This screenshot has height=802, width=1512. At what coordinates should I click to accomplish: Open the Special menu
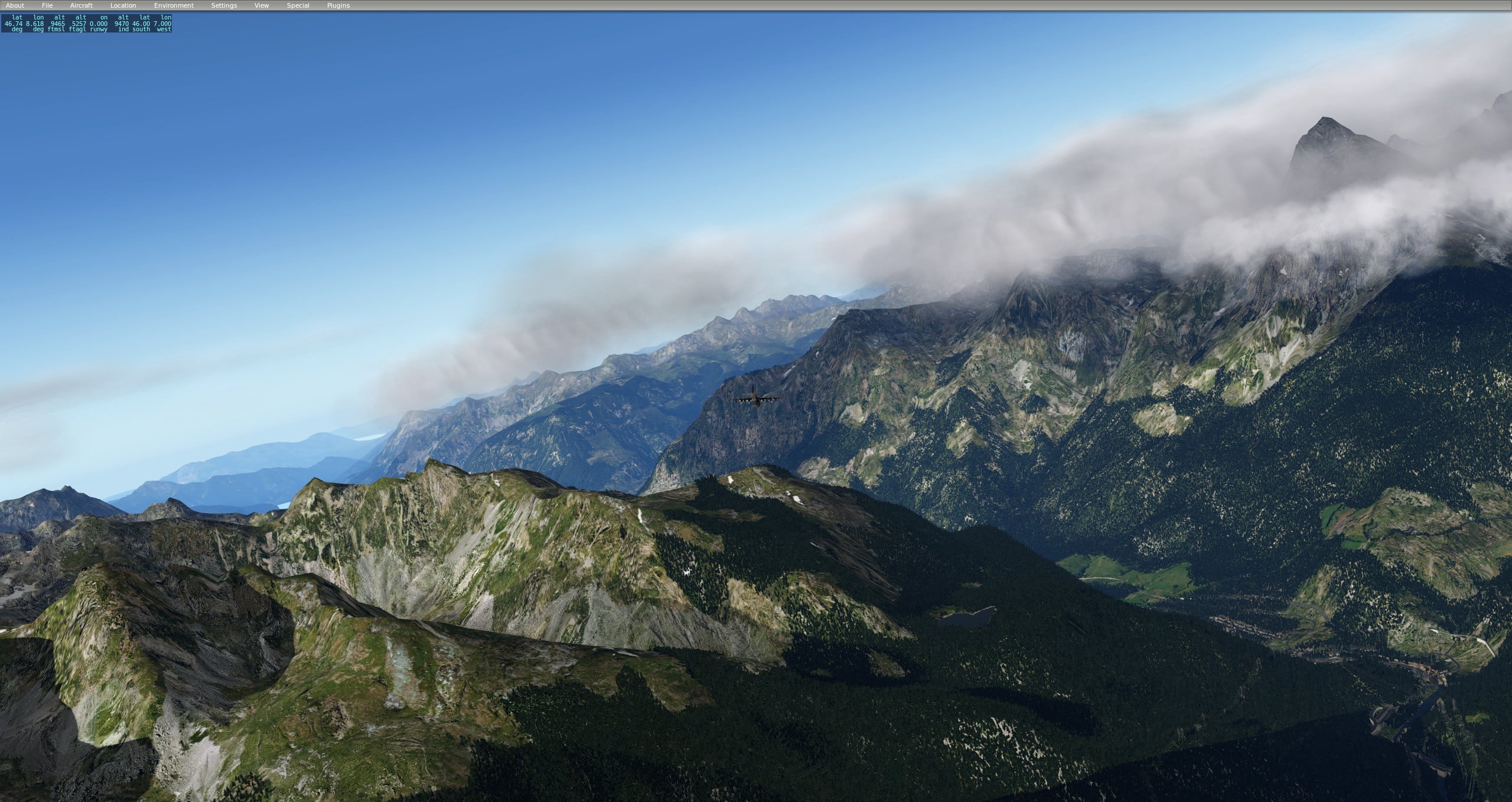298,5
